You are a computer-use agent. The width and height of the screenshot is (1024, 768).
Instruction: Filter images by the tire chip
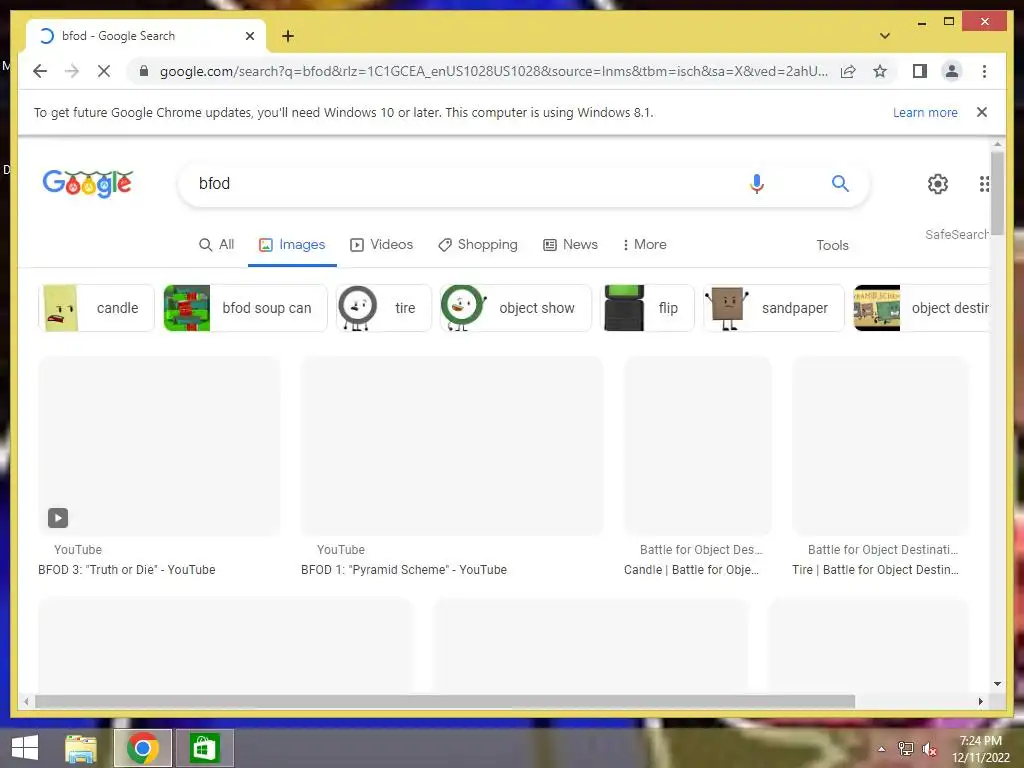click(x=384, y=308)
